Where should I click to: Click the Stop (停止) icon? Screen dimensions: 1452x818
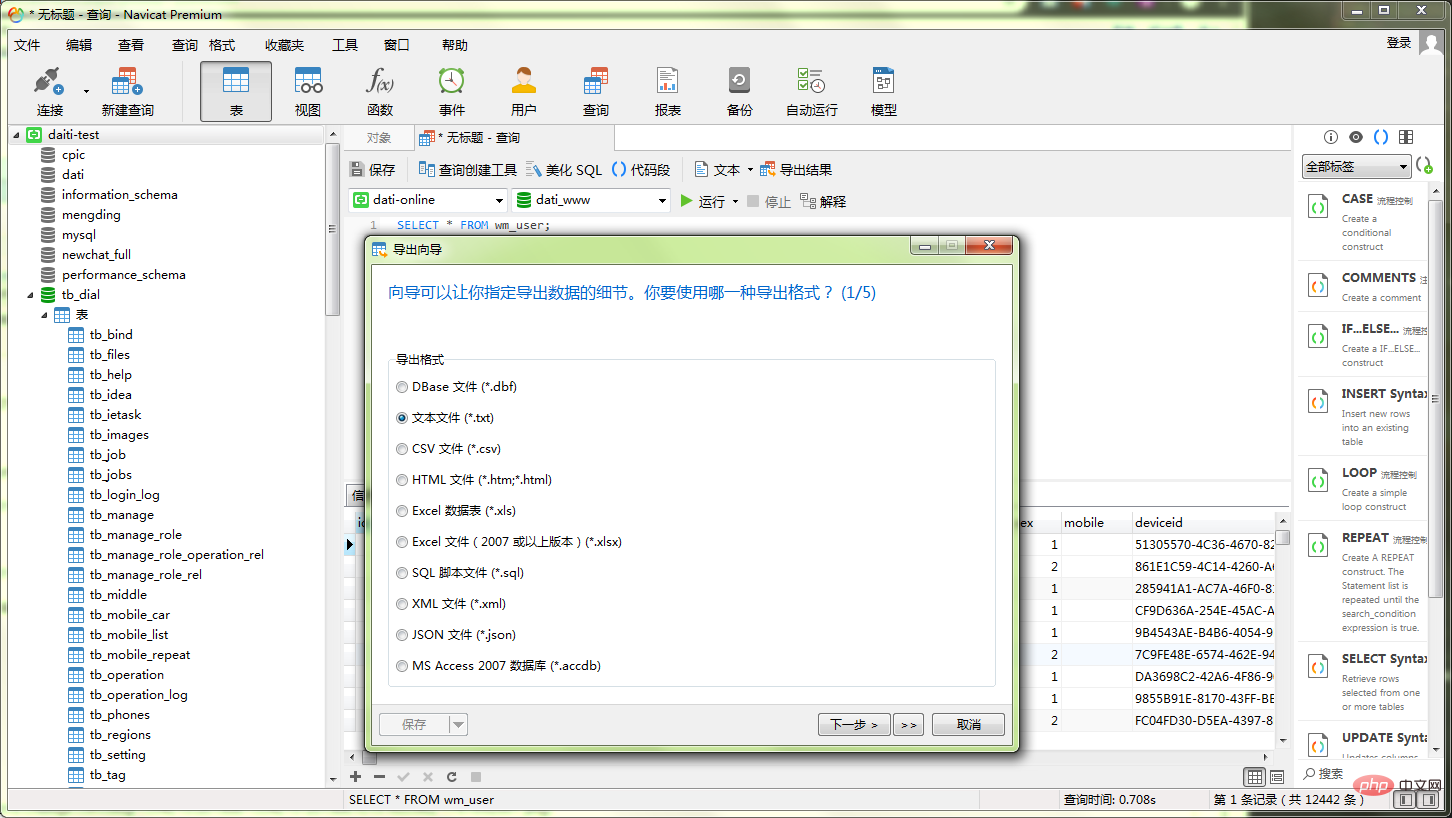768,201
